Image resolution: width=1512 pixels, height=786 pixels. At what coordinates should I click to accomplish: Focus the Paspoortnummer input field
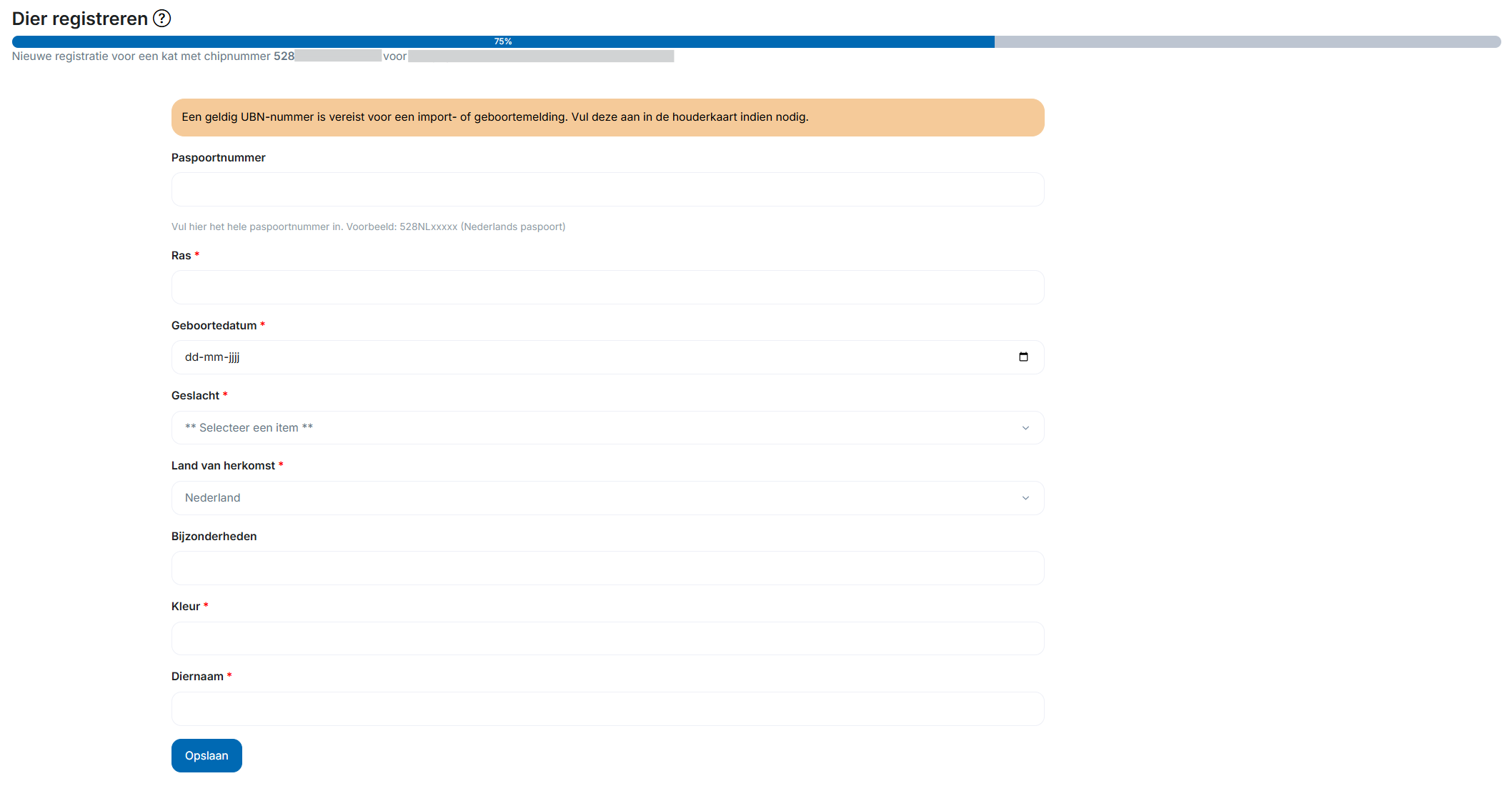pyautogui.click(x=607, y=189)
